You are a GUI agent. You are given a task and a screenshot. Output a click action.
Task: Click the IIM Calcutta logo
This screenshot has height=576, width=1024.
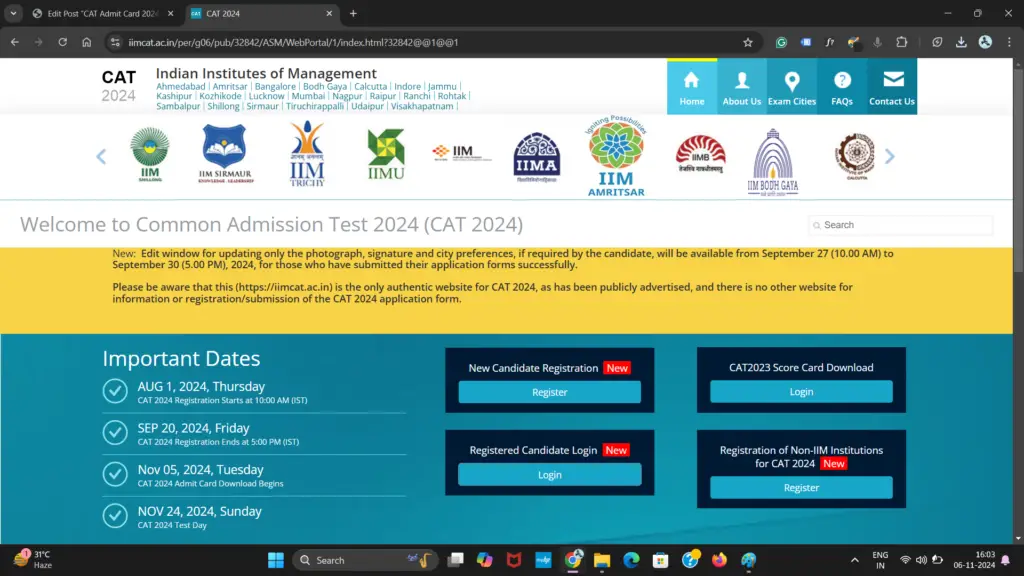coord(856,157)
